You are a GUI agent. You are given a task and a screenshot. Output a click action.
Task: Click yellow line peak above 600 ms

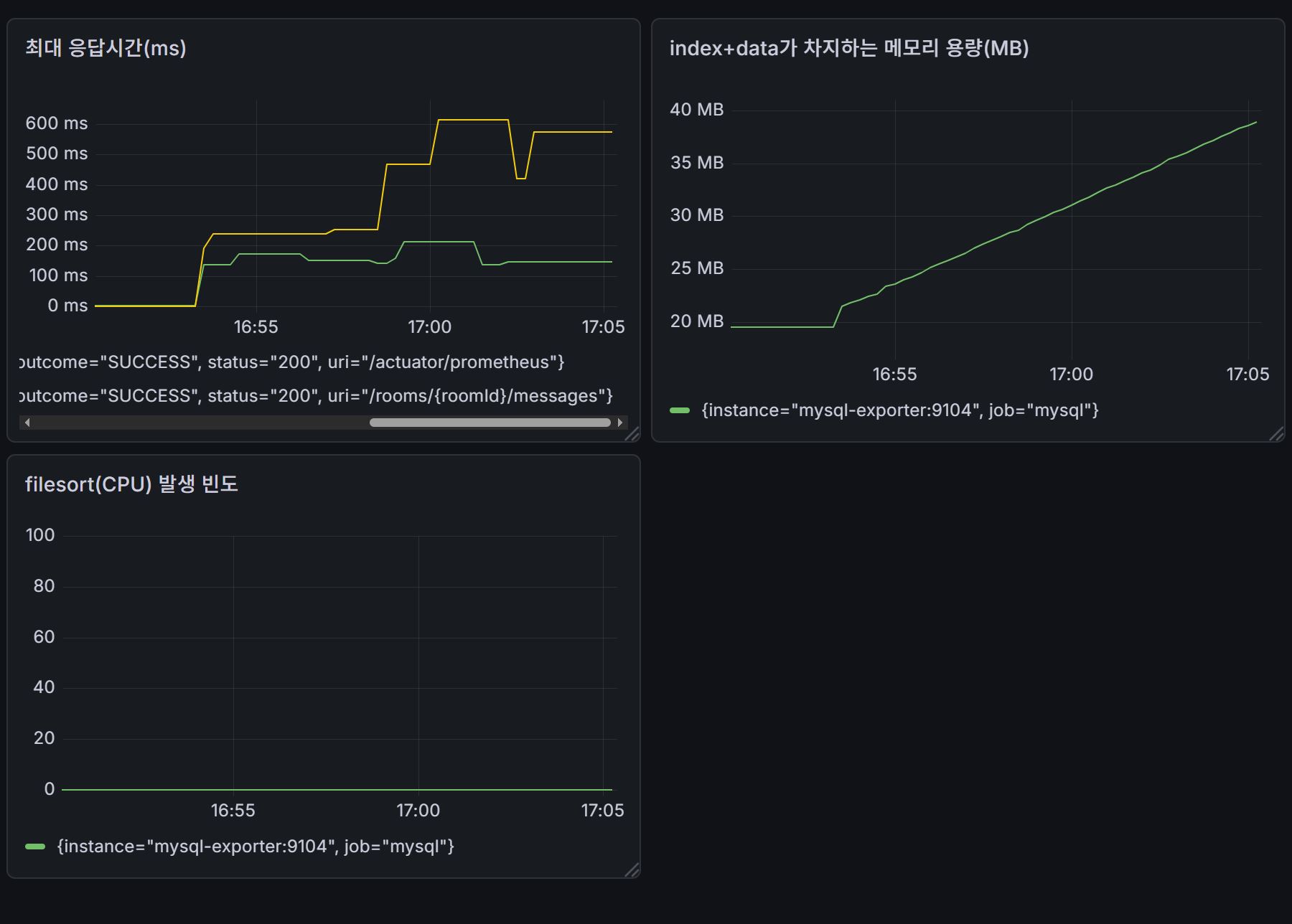point(474,120)
